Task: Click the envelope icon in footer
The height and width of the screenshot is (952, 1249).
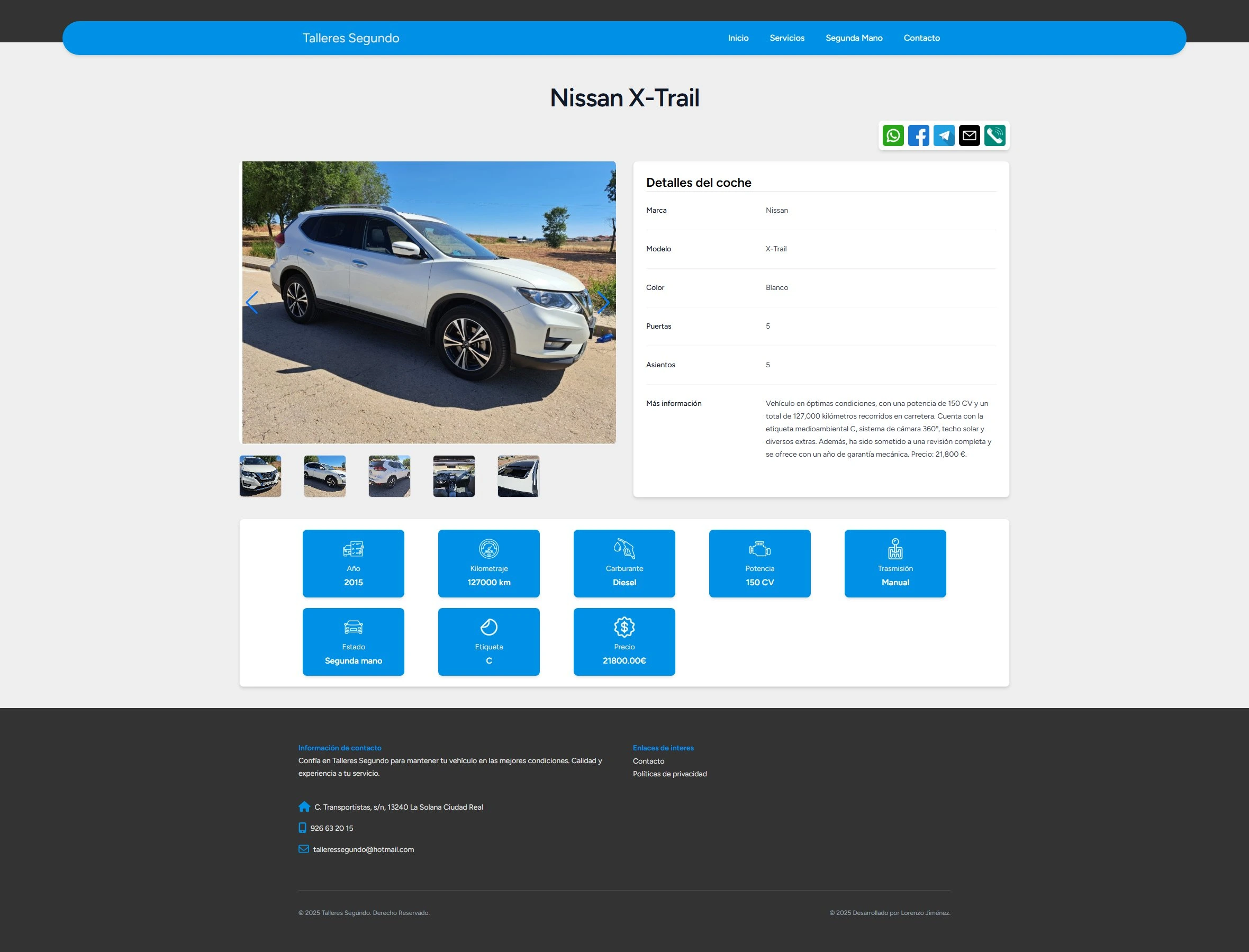Action: pyautogui.click(x=304, y=849)
